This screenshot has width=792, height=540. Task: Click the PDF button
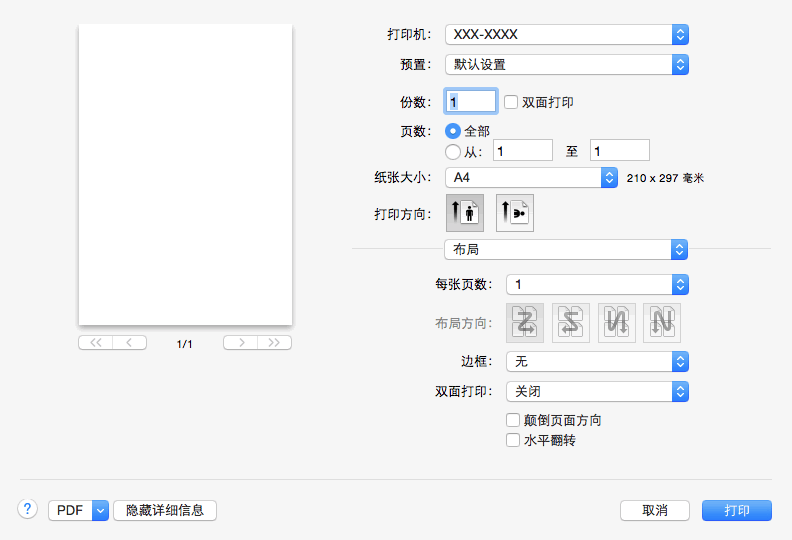point(70,510)
